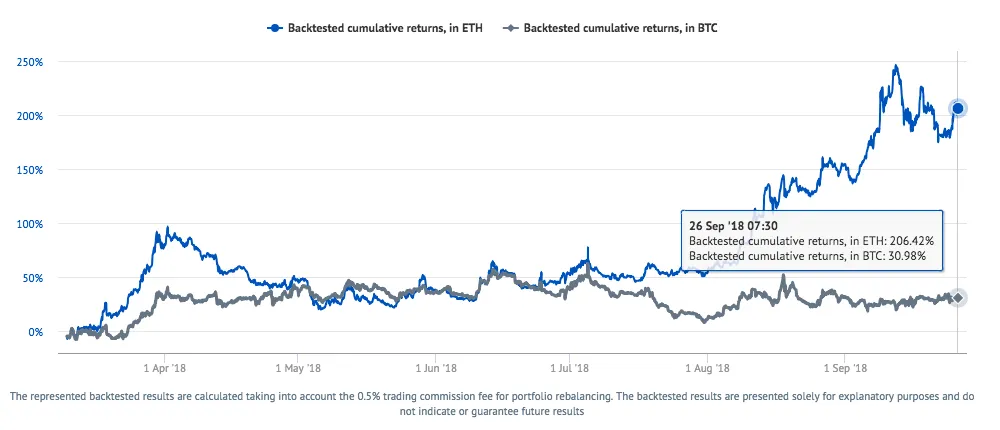Click the 0% y-axis label
1000x430 pixels.
click(36, 332)
